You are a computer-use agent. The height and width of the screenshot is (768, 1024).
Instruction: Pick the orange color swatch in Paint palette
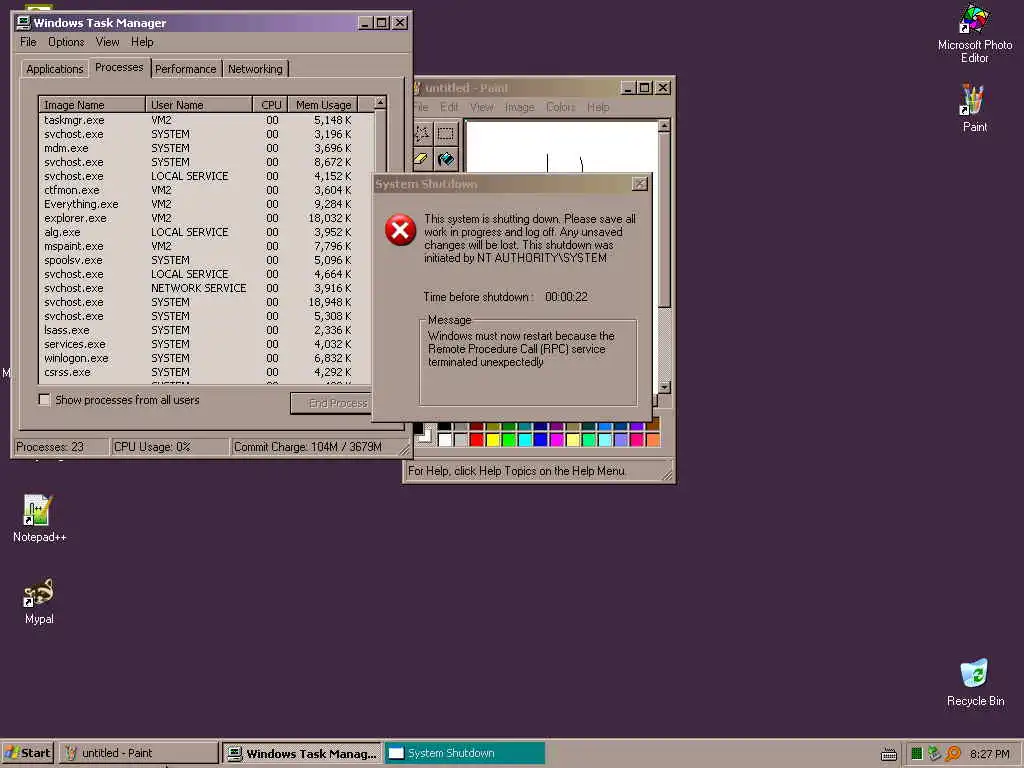click(652, 440)
